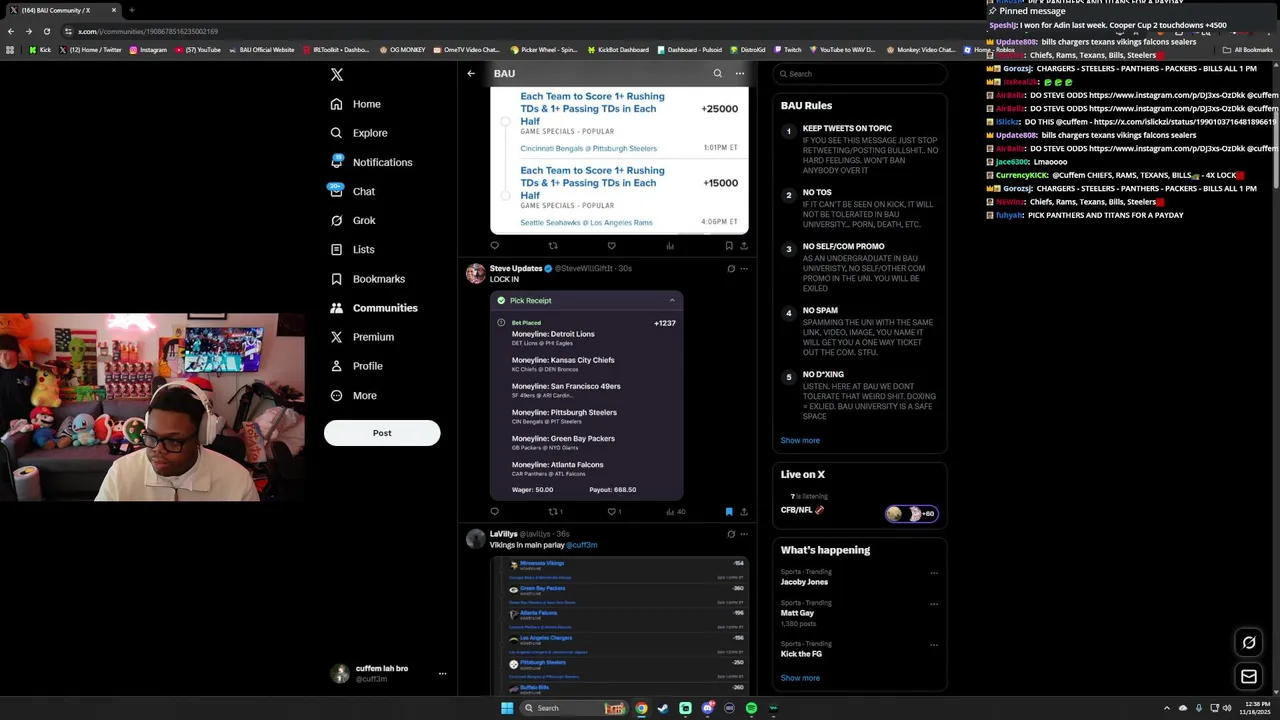Open the floating Grok button
Viewport: 1280px width, 720px height.
[1249, 642]
